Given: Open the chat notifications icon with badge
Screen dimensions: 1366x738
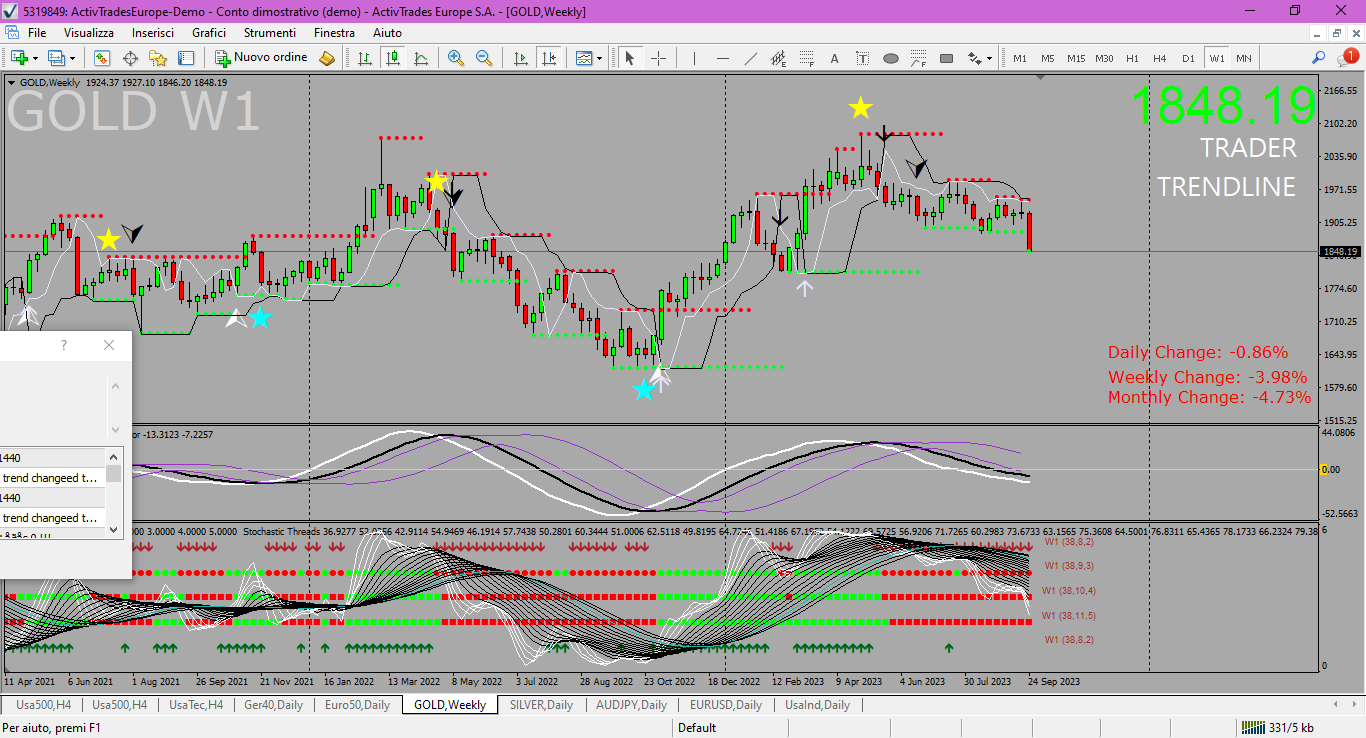Looking at the screenshot, I should (x=1348, y=57).
